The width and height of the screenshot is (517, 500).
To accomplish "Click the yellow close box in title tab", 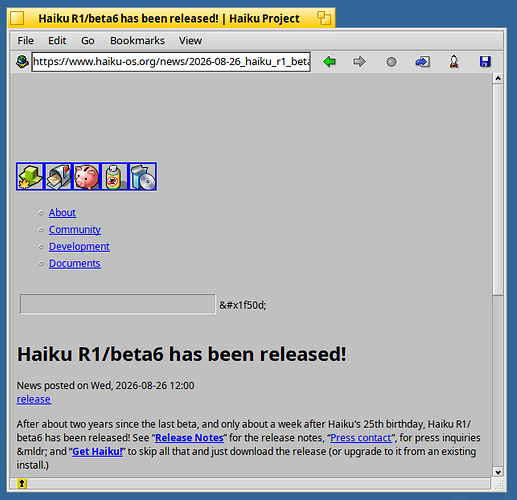I will [x=17, y=18].
